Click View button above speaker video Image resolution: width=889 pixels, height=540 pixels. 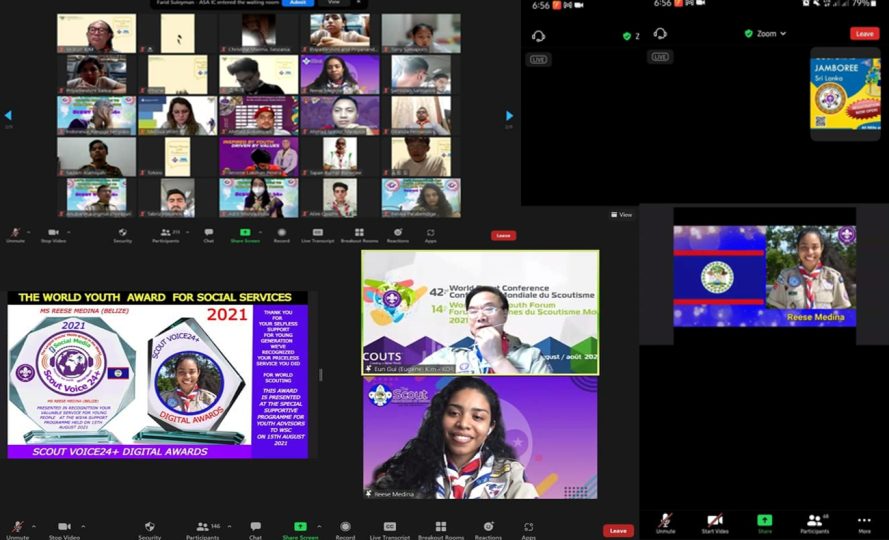coord(621,214)
